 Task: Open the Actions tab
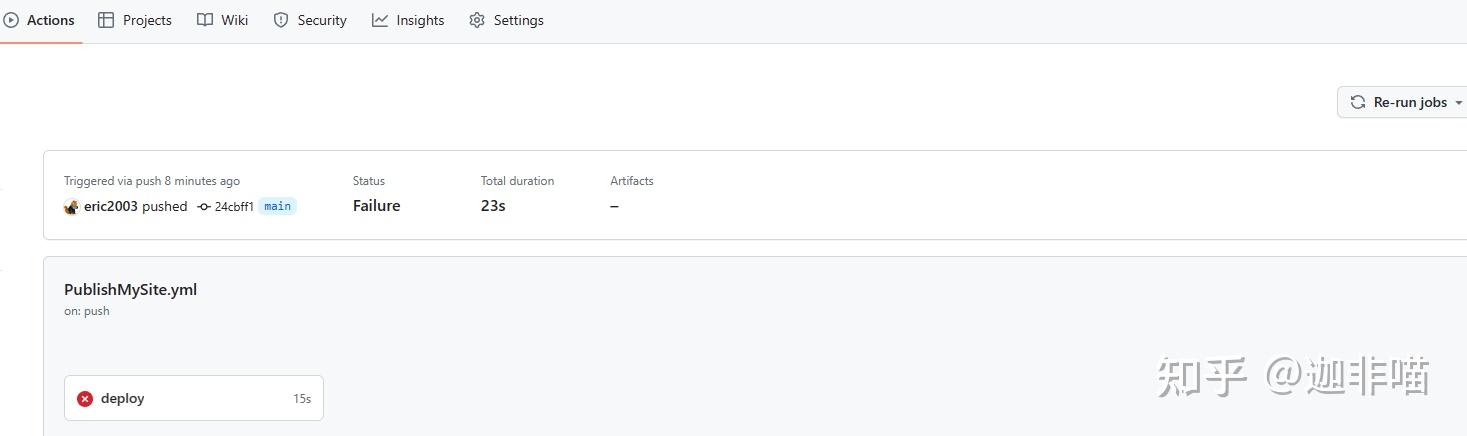coord(50,20)
